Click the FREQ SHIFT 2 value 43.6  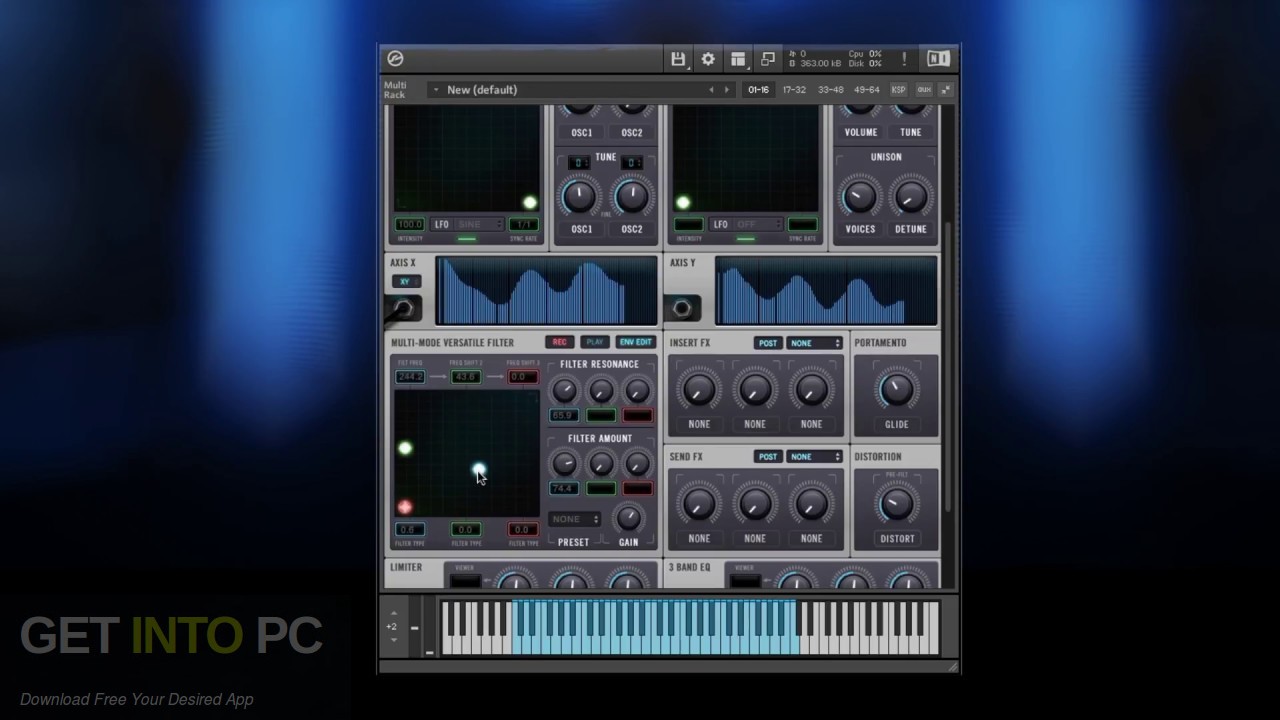click(466, 377)
